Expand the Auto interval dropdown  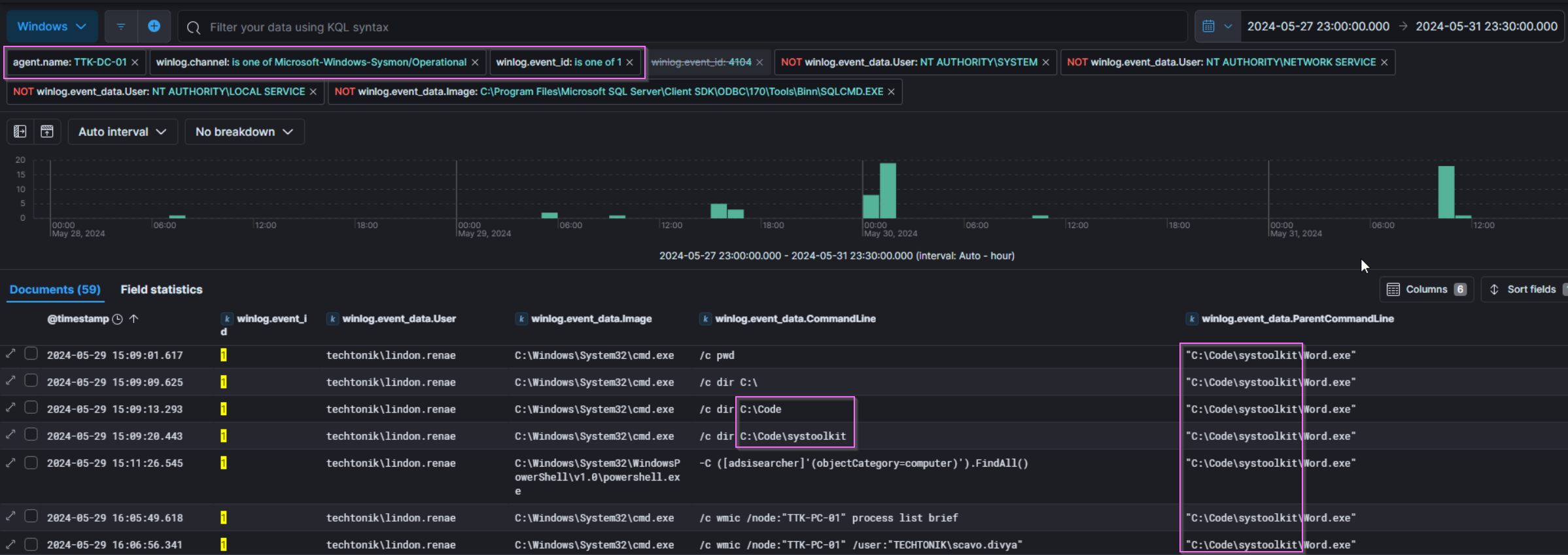122,131
